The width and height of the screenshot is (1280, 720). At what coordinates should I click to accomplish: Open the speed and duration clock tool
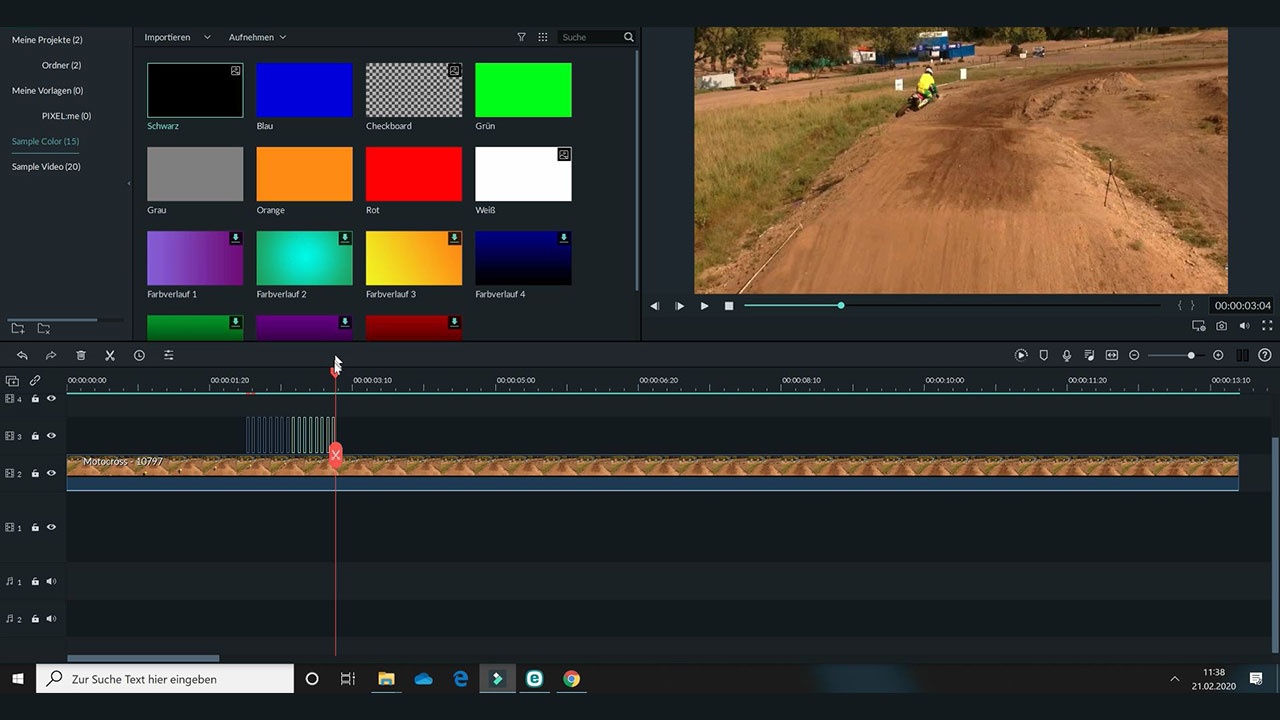(x=139, y=355)
